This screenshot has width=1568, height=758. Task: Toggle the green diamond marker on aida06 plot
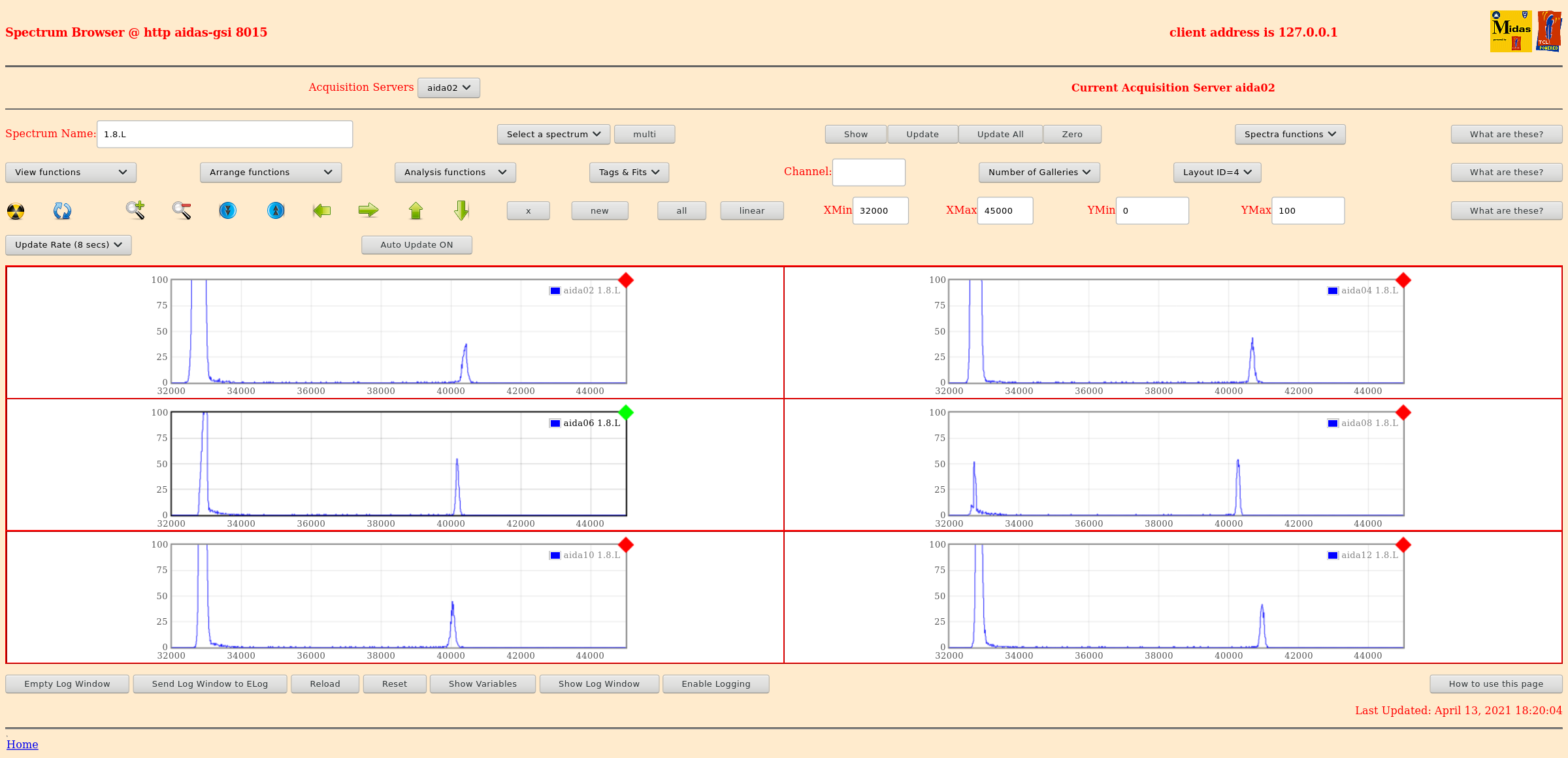point(626,412)
